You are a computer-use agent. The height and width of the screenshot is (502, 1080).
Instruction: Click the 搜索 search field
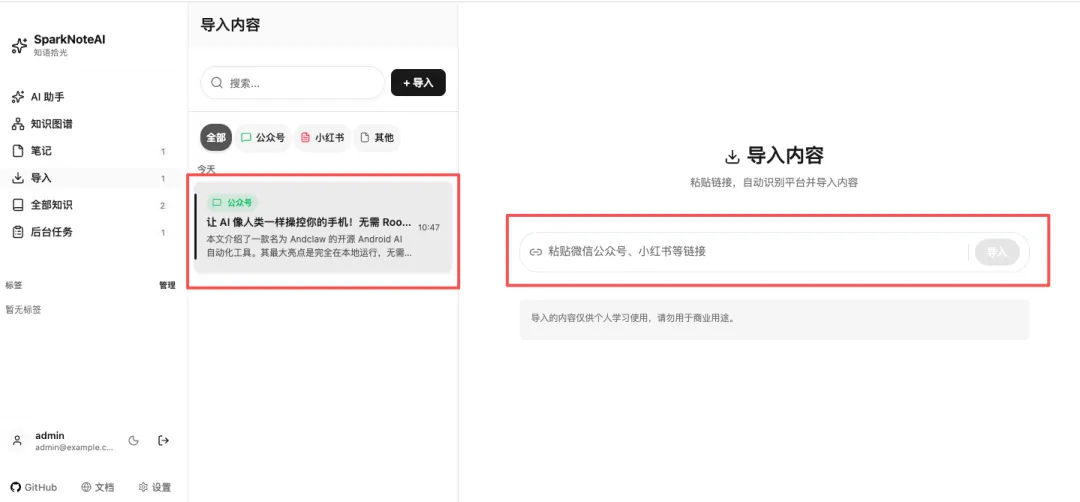click(x=292, y=83)
